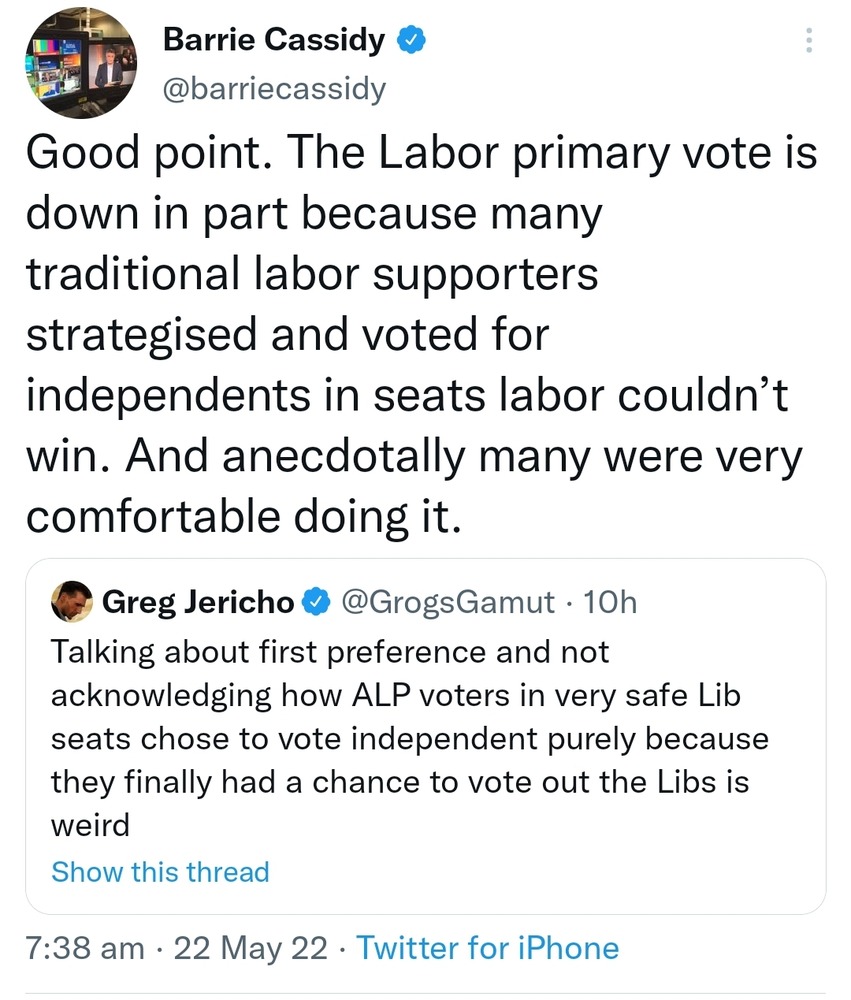Click Barrie Cassidy's blue verified badge
Viewport: 851px width, 1000px height.
(413, 40)
